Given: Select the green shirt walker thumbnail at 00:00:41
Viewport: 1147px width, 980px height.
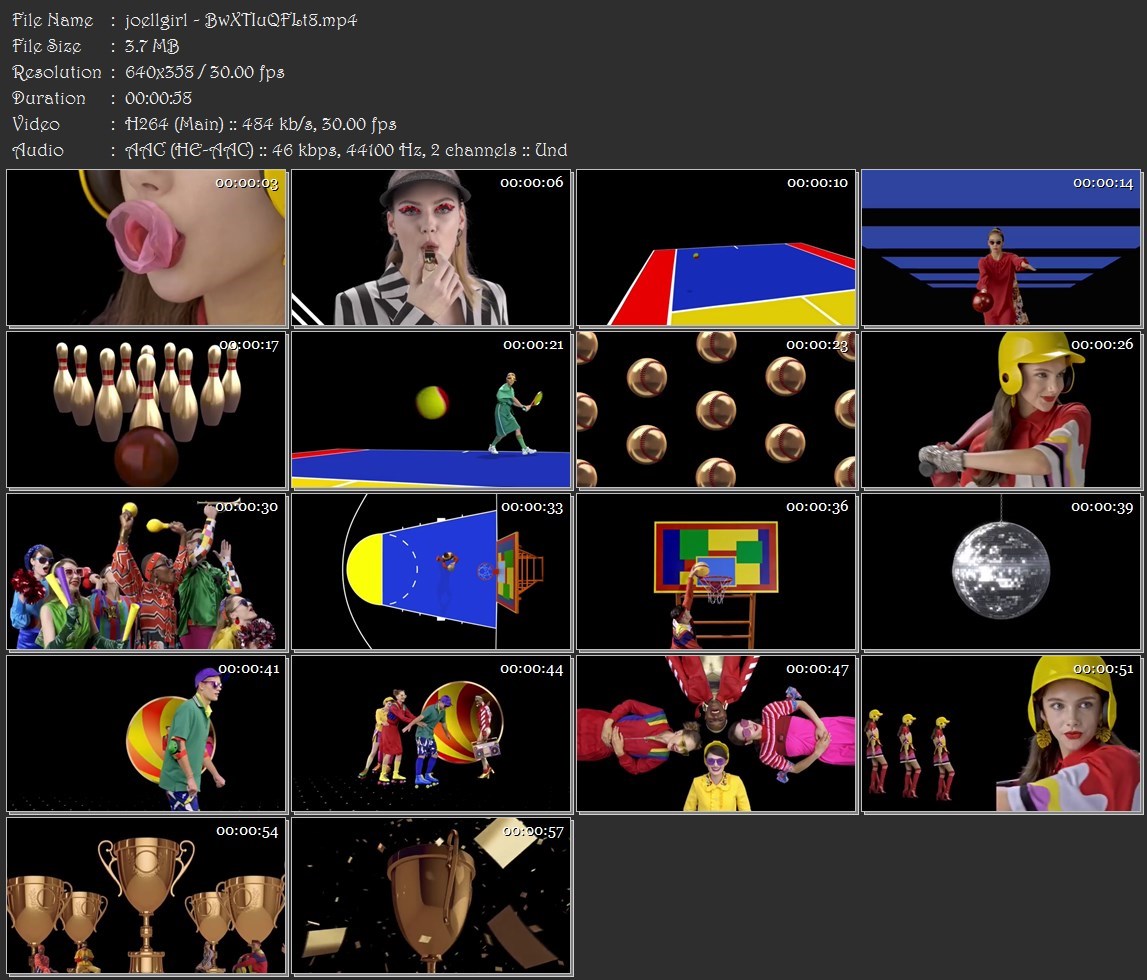Looking at the screenshot, I should [x=146, y=734].
